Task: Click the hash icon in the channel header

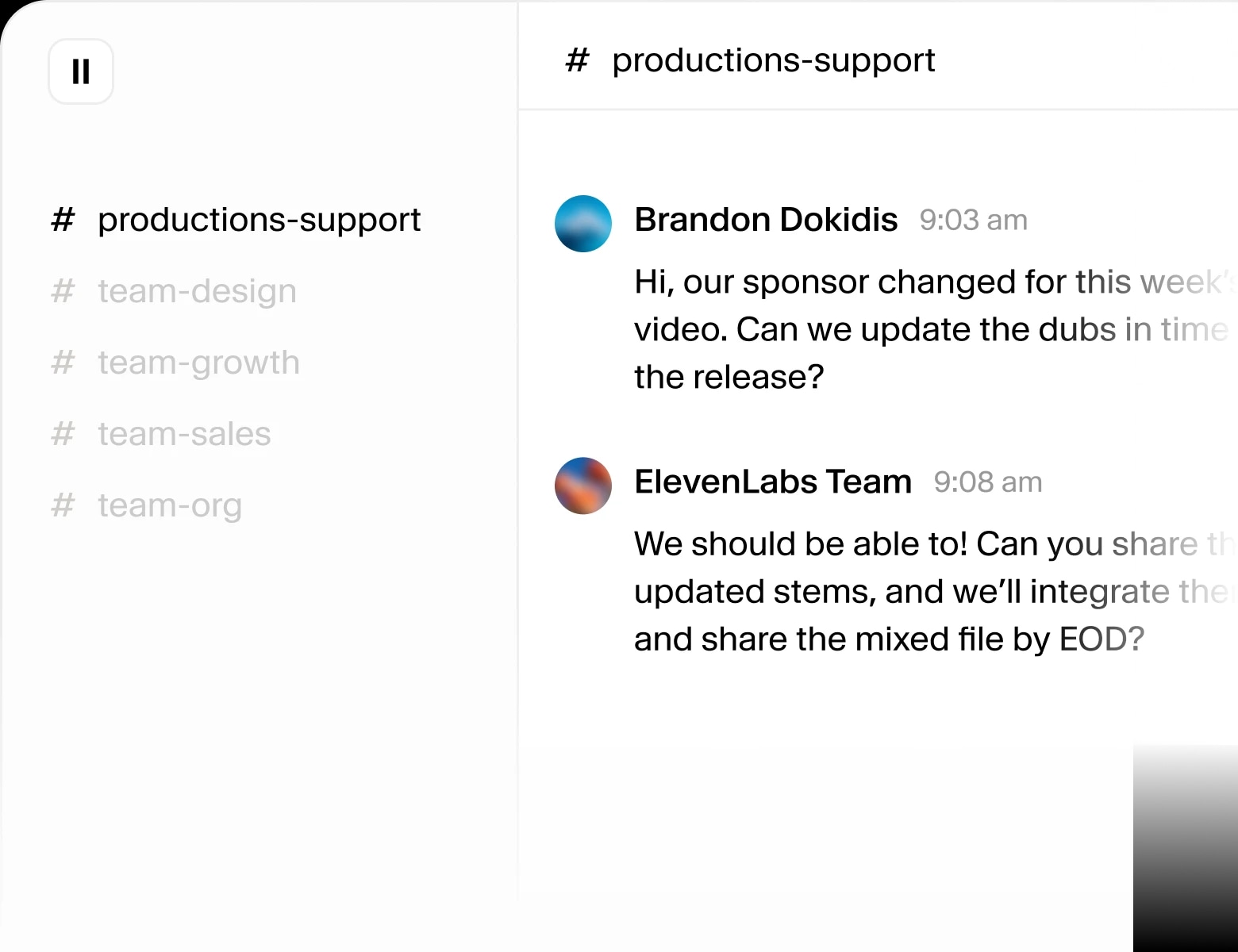Action: coord(577,60)
